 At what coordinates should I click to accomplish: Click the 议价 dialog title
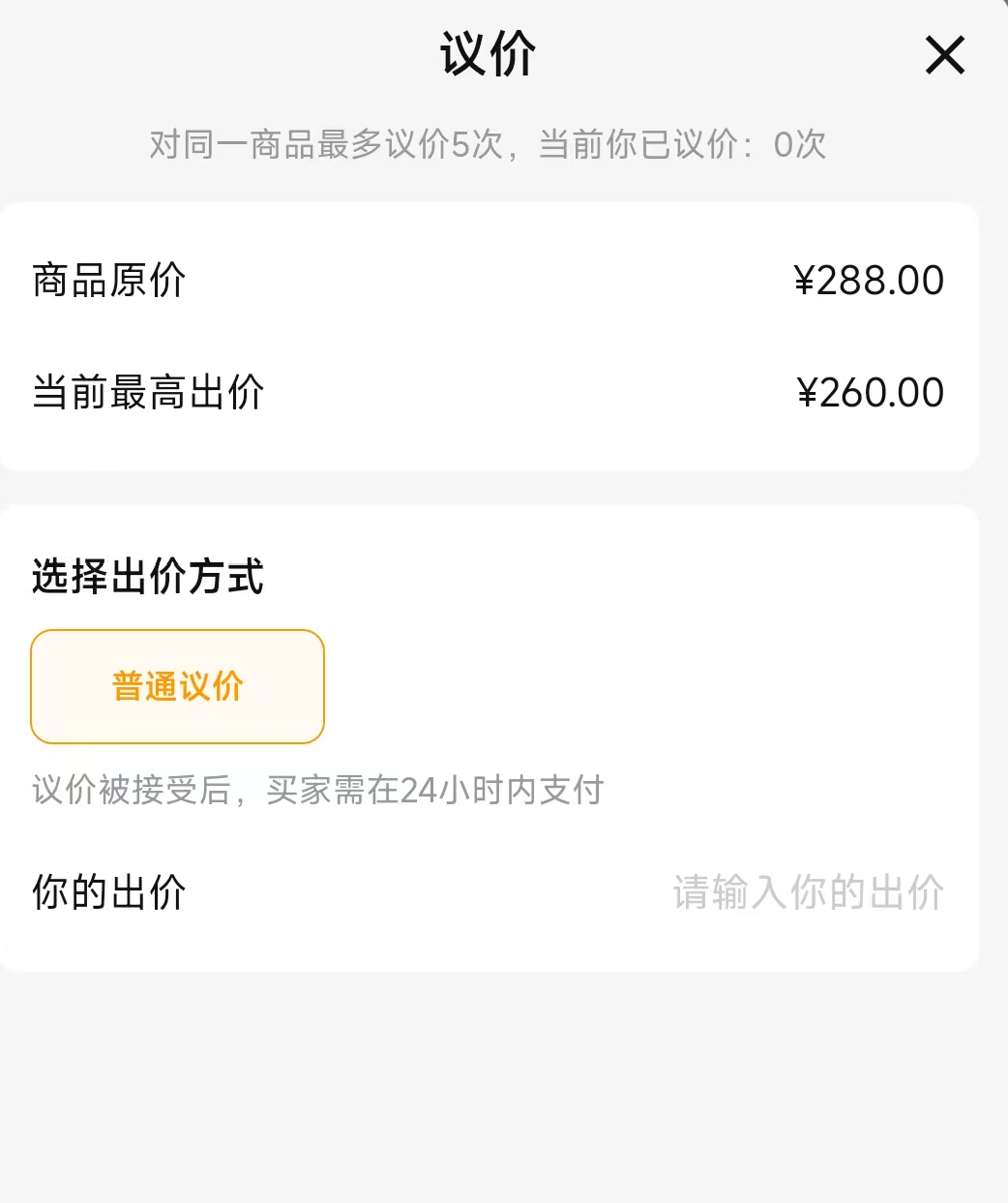pyautogui.click(x=488, y=54)
